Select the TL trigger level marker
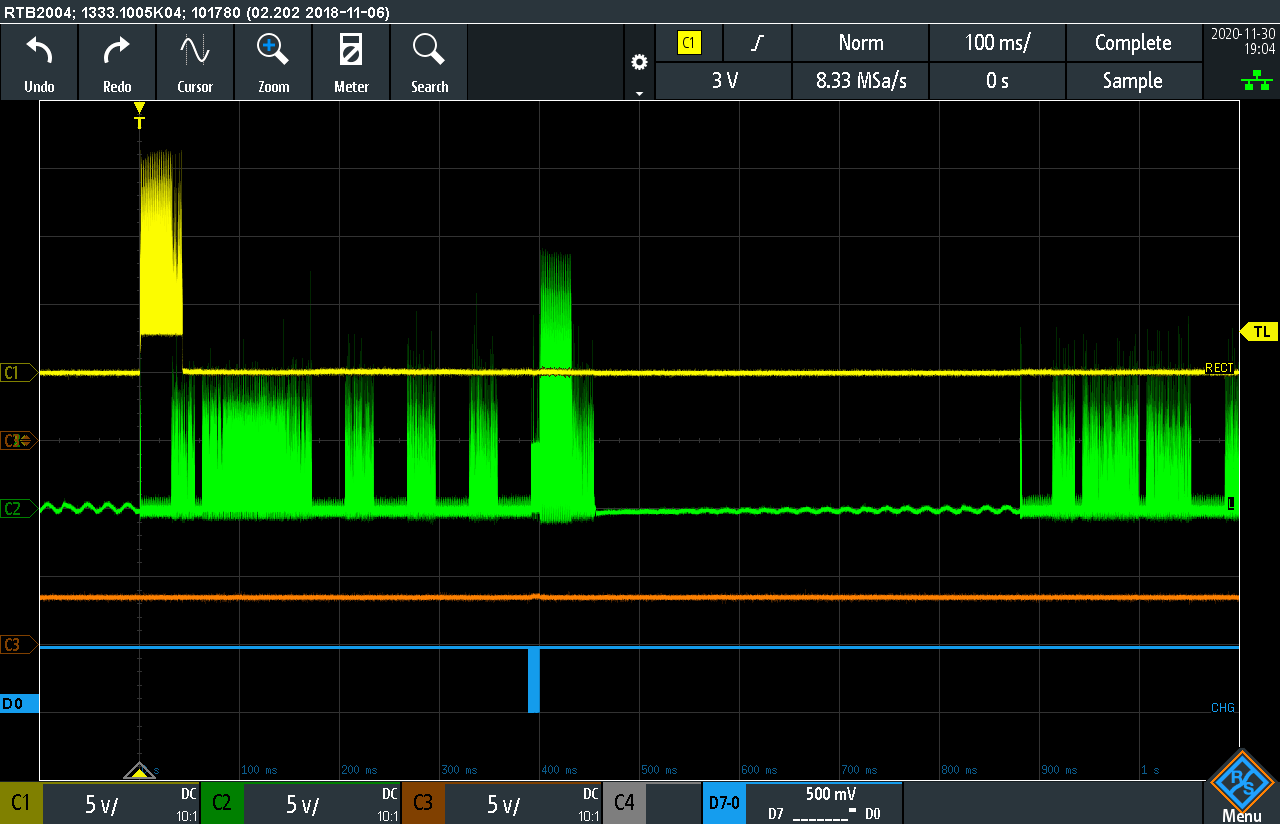This screenshot has height=824, width=1280. tap(1259, 332)
